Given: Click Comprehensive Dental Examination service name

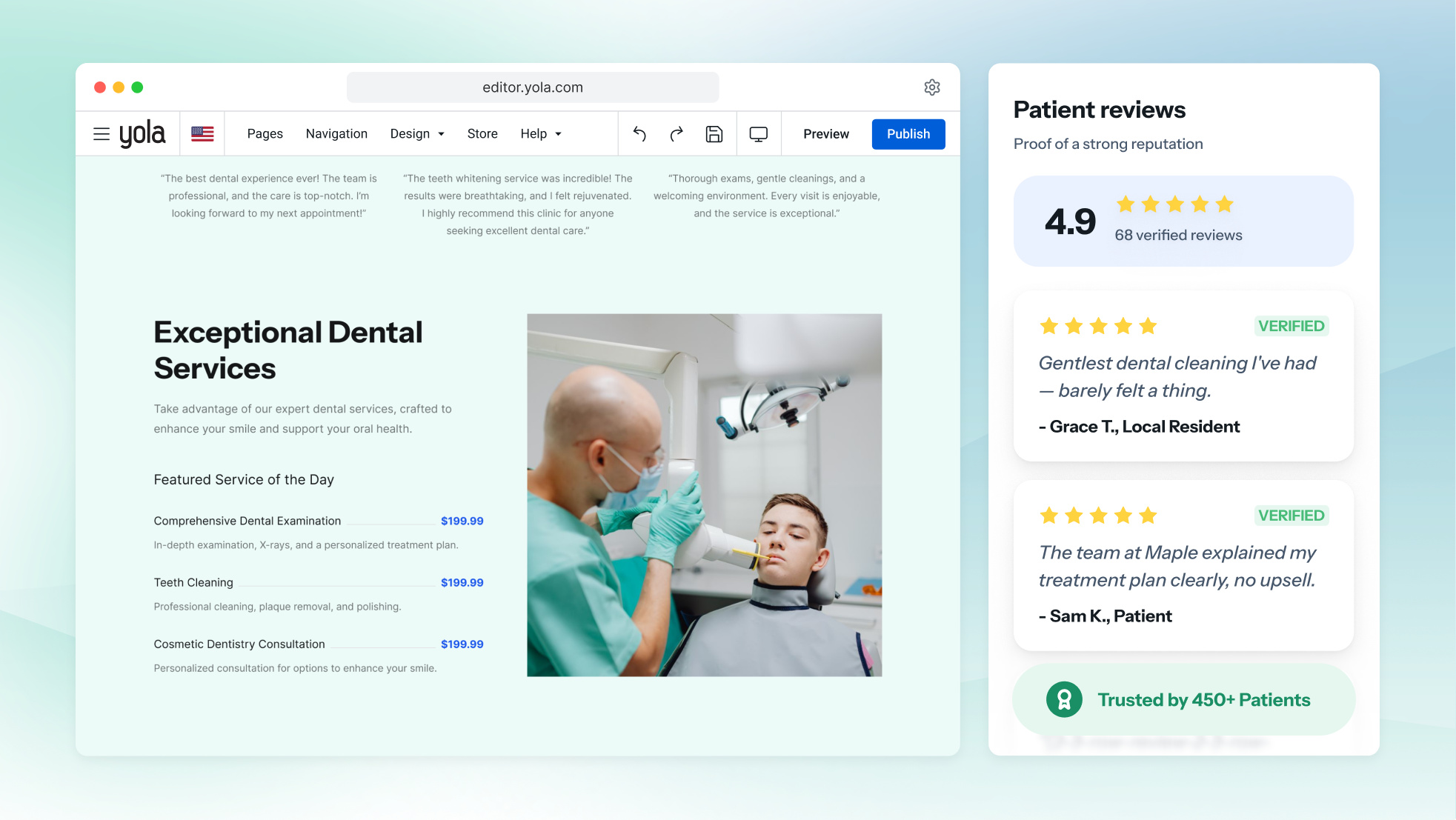Looking at the screenshot, I should 247,521.
